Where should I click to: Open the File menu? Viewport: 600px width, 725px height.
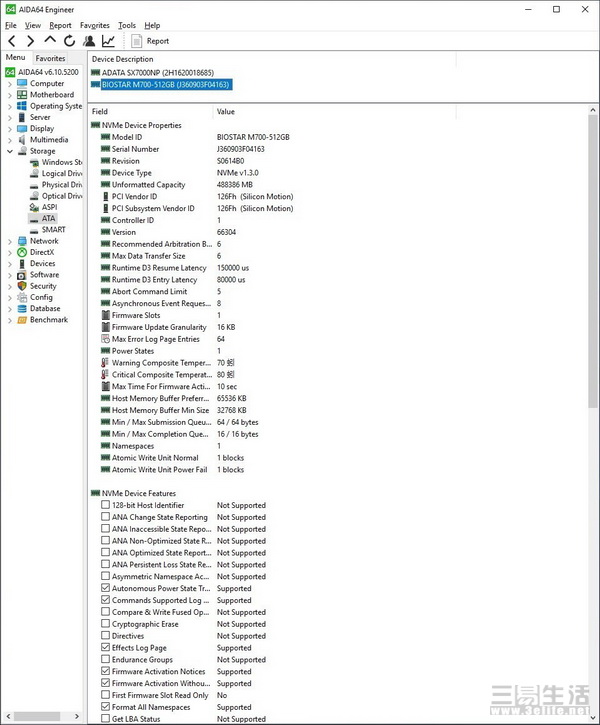pyautogui.click(x=11, y=25)
